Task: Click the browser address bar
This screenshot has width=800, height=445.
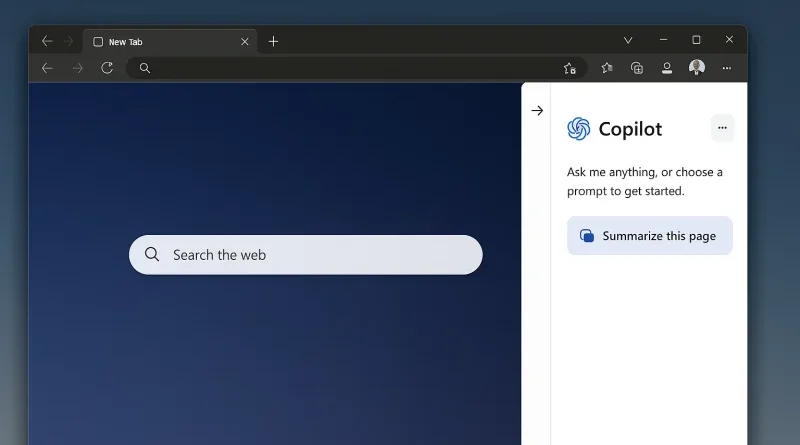Action: 350,68
